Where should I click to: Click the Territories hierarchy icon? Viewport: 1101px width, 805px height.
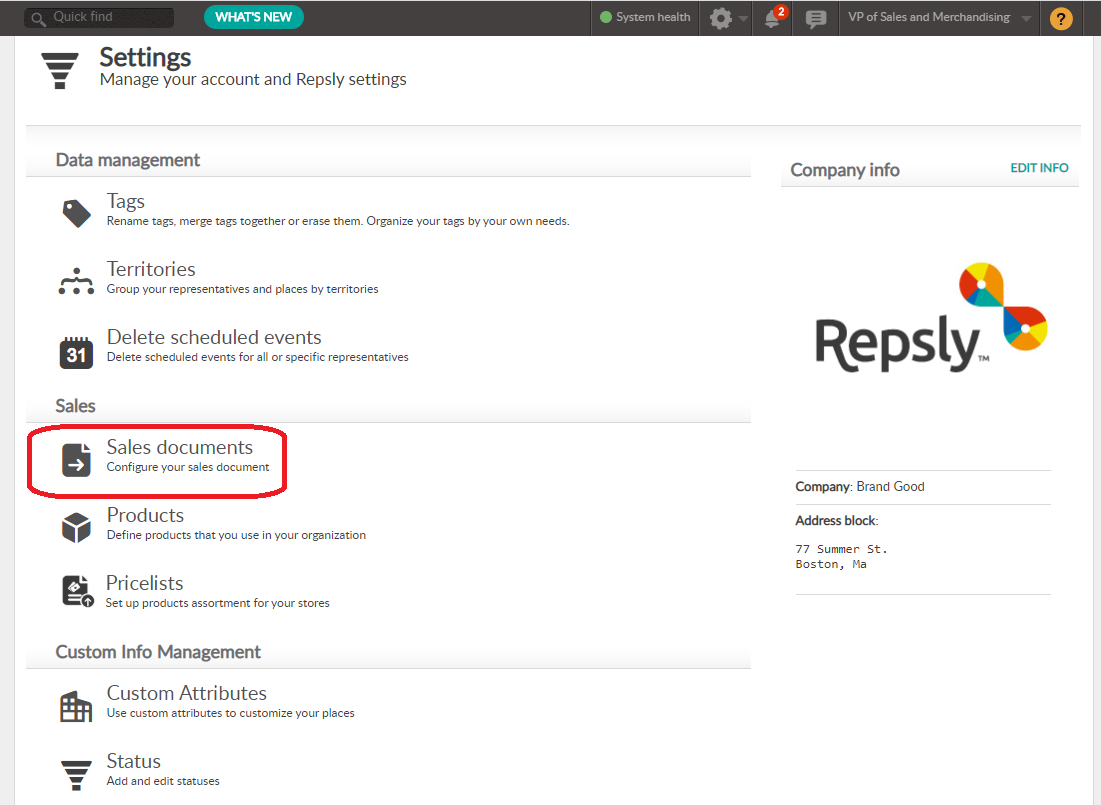pyautogui.click(x=77, y=281)
